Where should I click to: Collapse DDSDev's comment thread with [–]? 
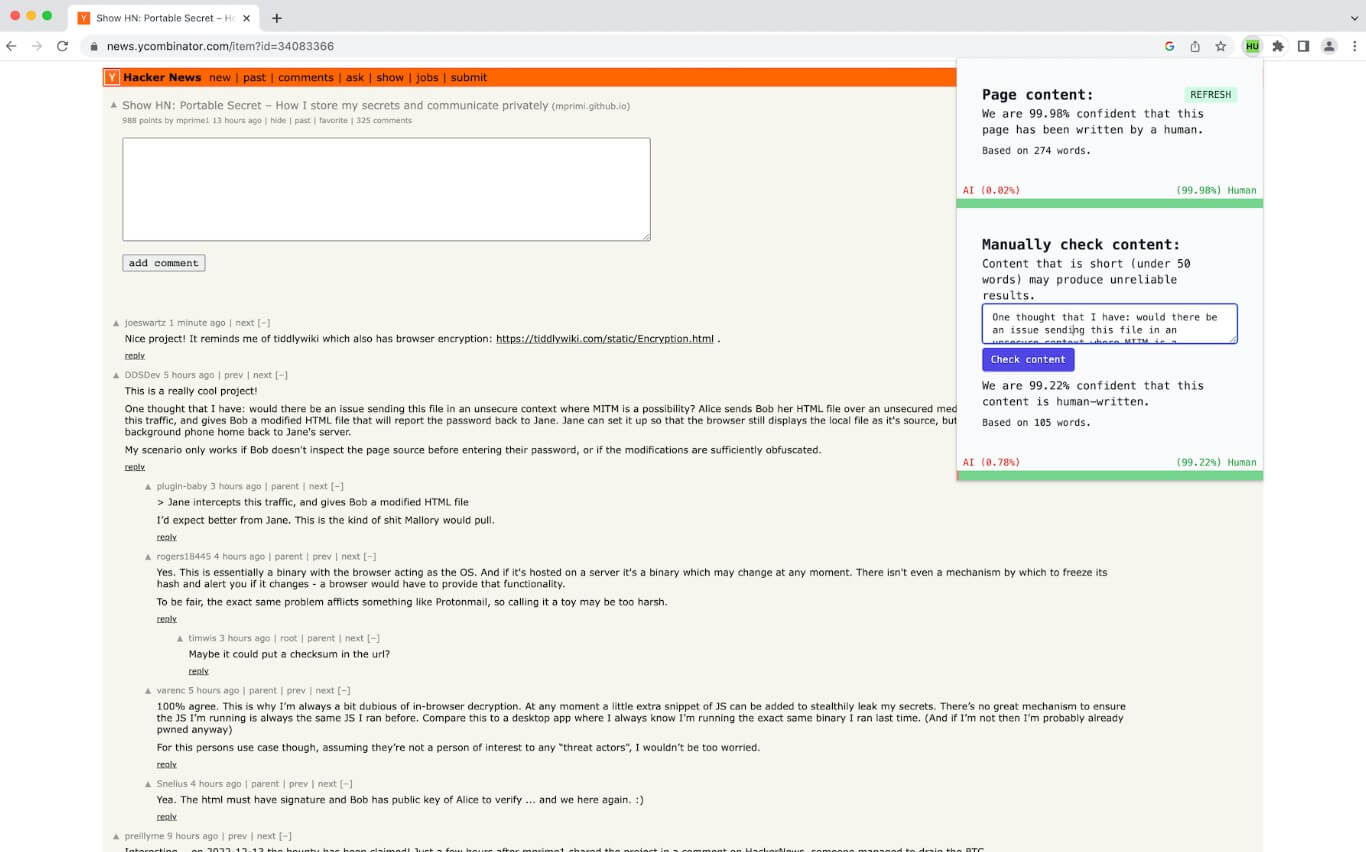click(281, 375)
